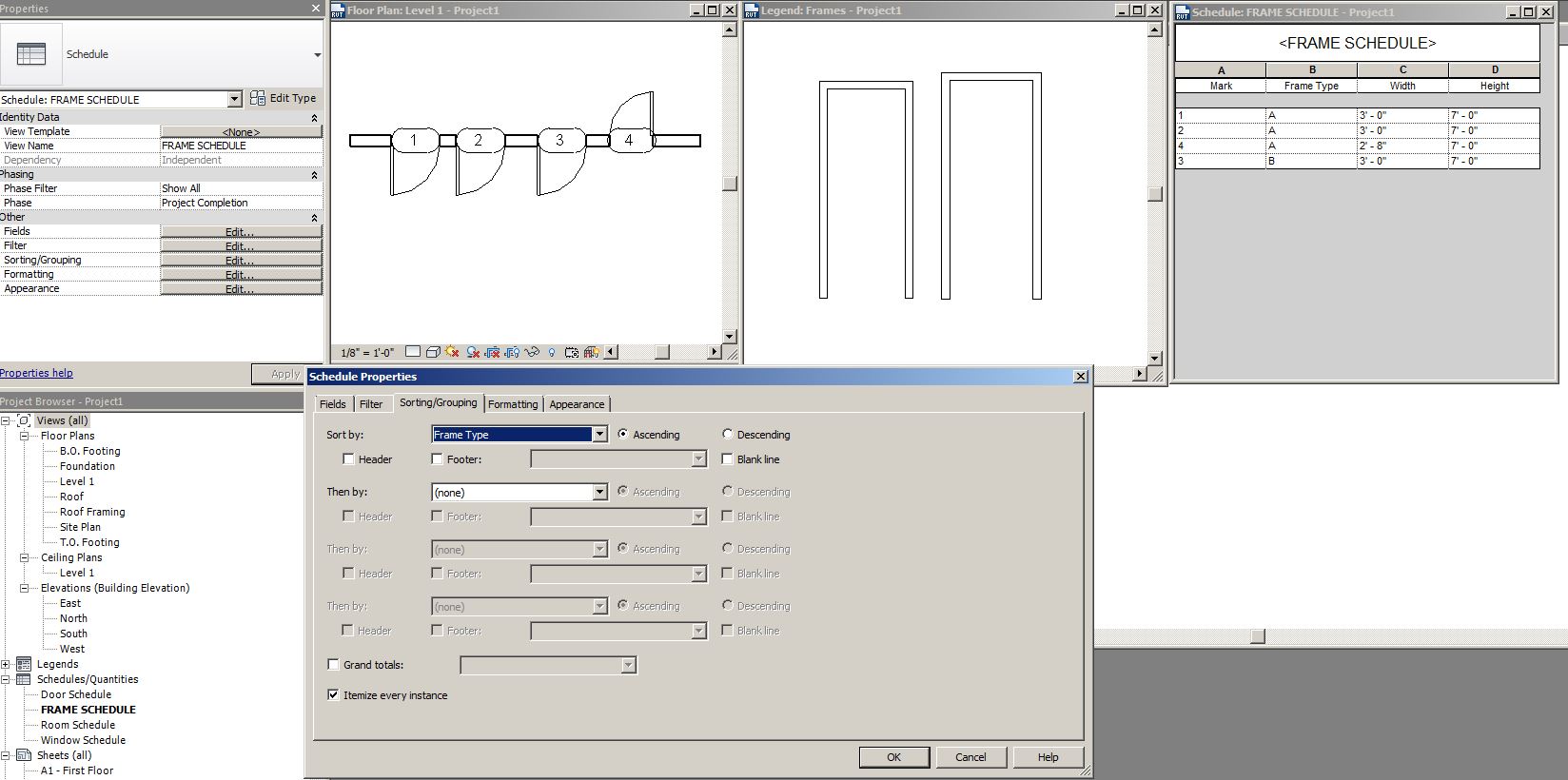Click the Edit button for Fields
Screen dimensions: 1568x780
pyautogui.click(x=241, y=232)
